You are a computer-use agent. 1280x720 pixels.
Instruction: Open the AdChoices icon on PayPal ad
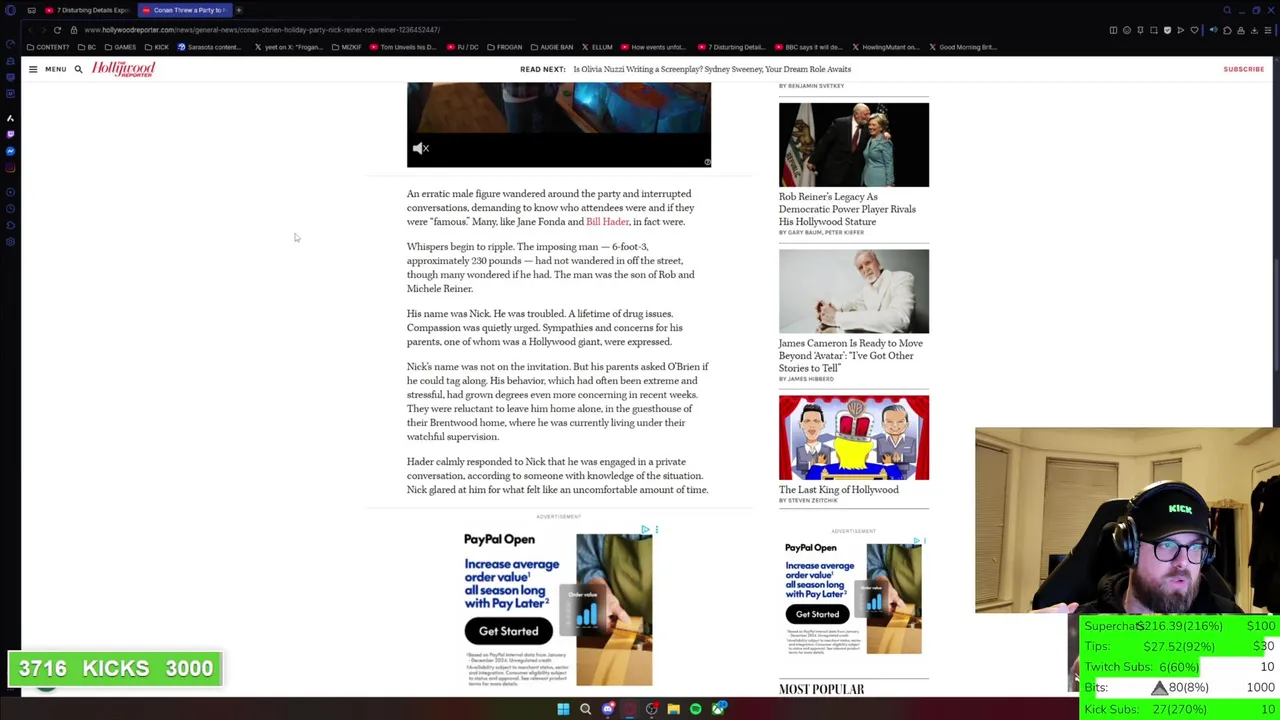645,530
